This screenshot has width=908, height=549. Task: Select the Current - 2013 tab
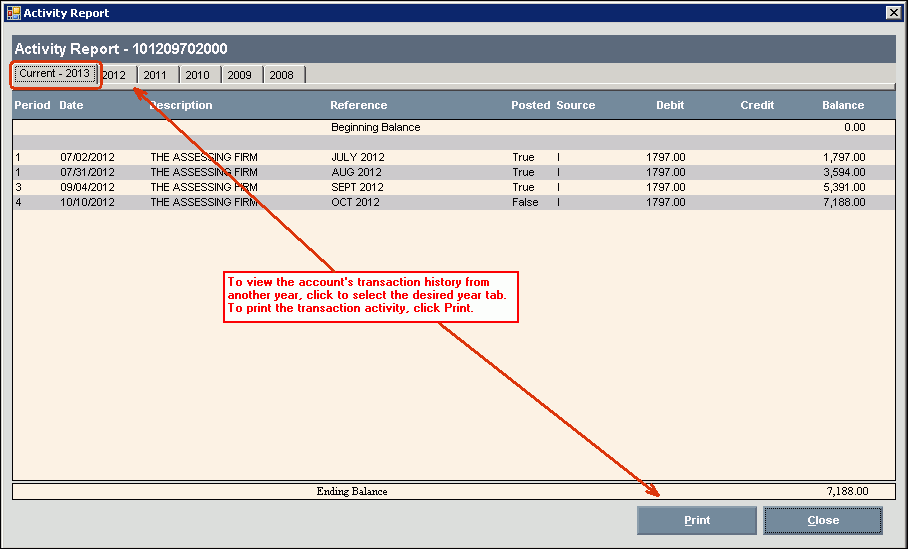tap(55, 74)
